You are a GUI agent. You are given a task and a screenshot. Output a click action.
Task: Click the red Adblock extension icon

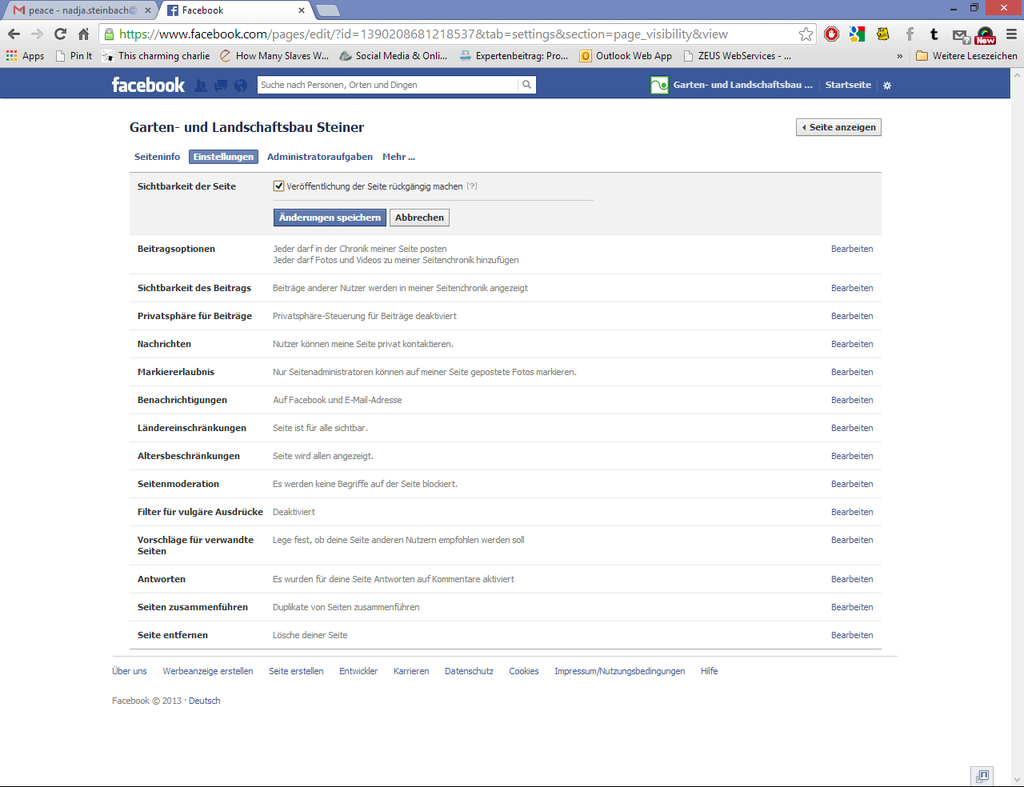click(831, 34)
